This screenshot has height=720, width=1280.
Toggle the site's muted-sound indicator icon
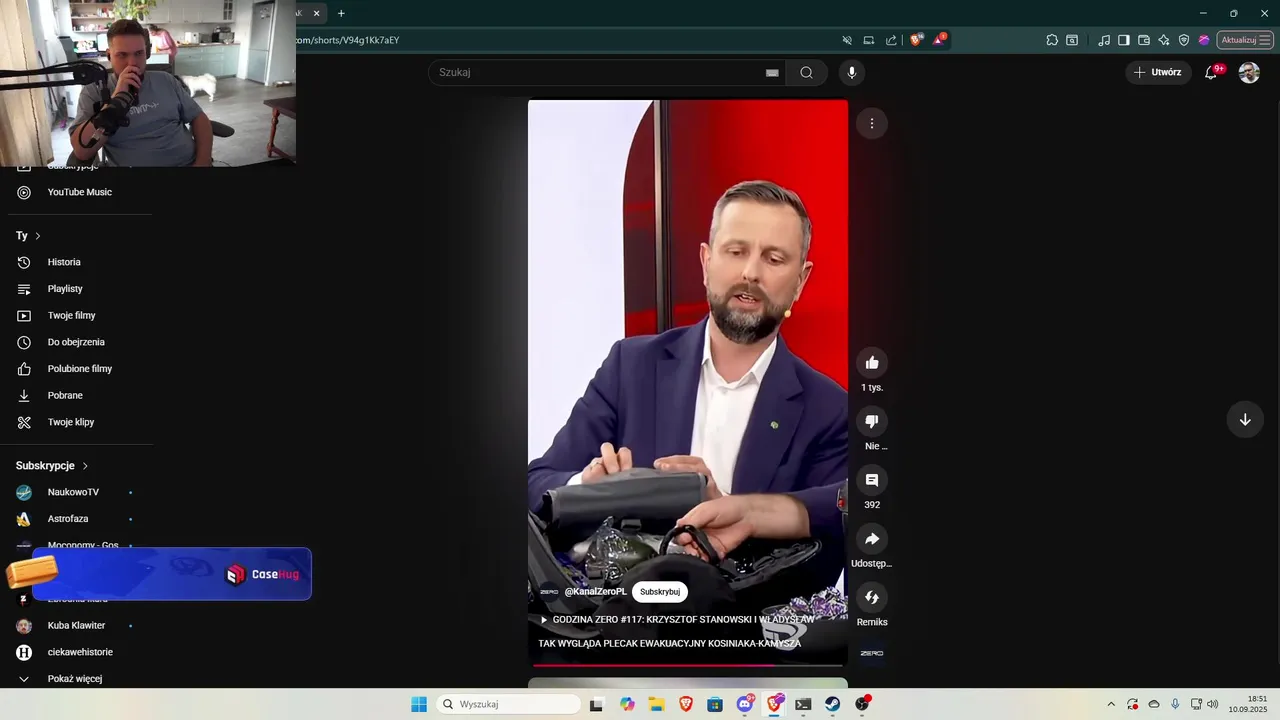pyautogui.click(x=847, y=40)
